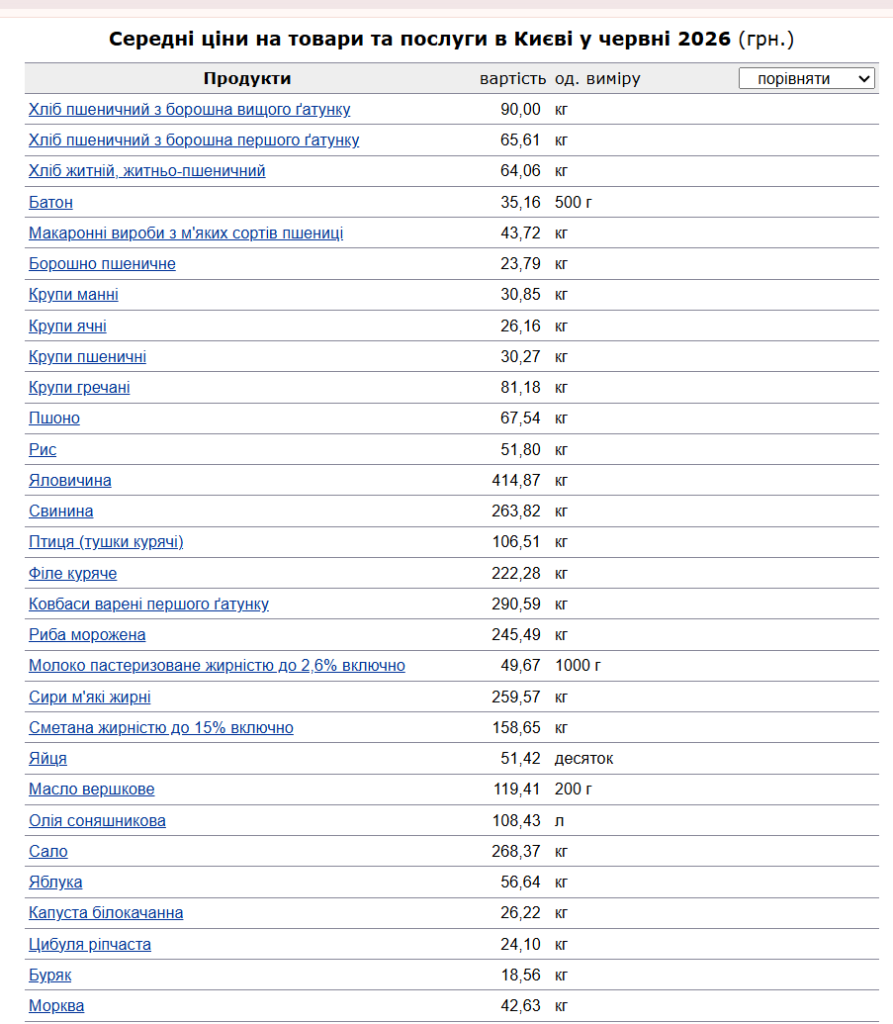The width and height of the screenshot is (893, 1024).
Task: Click Крупи гречані link
Action: click(79, 387)
